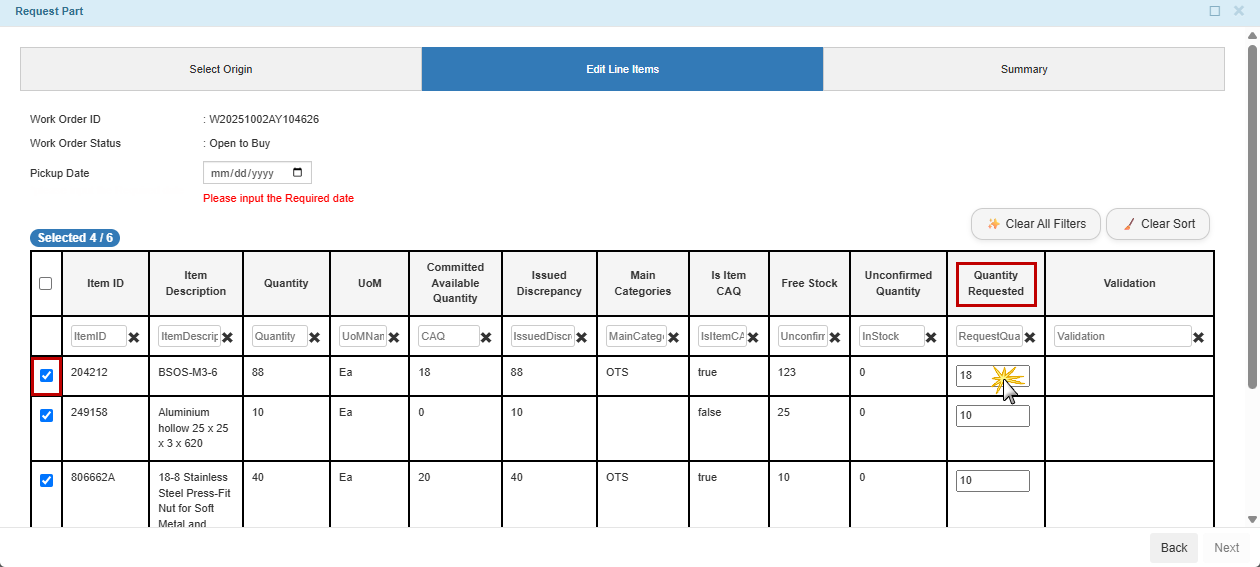Click Quantity Requested field for item 249158
Screen dimensions: 1260x567
(992, 416)
